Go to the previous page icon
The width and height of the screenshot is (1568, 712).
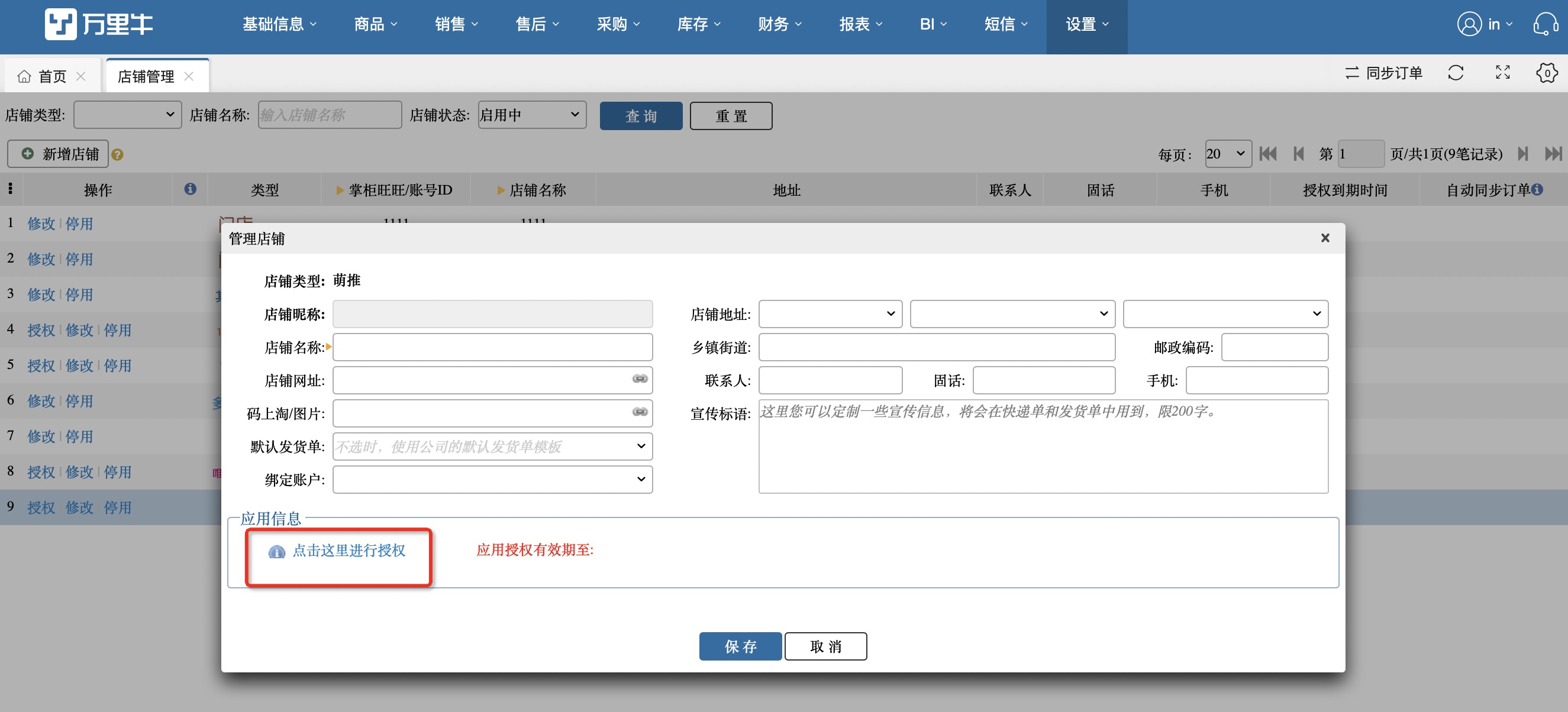coord(1298,154)
